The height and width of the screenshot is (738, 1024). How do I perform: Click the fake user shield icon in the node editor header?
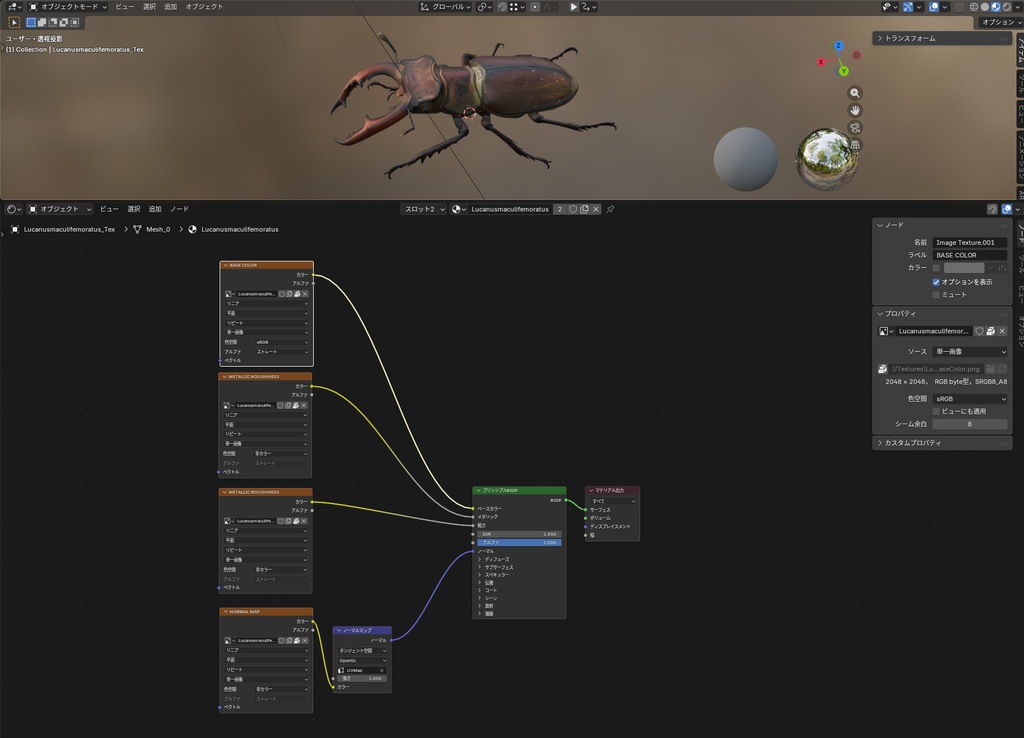coord(573,209)
